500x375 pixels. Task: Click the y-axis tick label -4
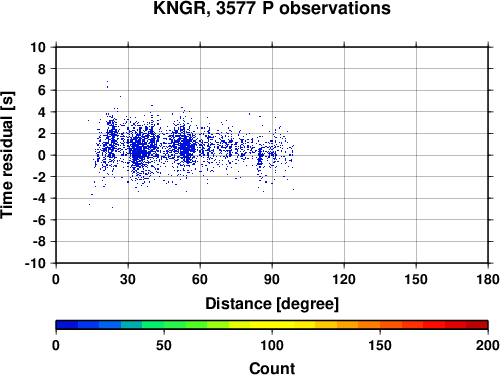tap(39, 198)
